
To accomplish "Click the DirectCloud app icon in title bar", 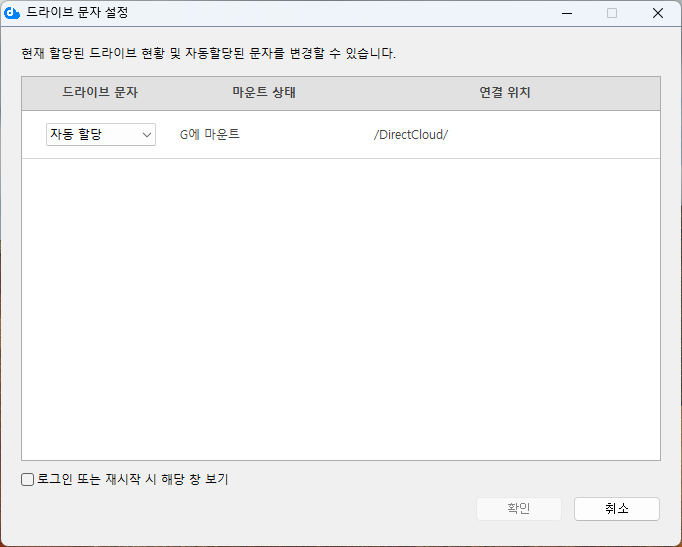I will [13, 14].
